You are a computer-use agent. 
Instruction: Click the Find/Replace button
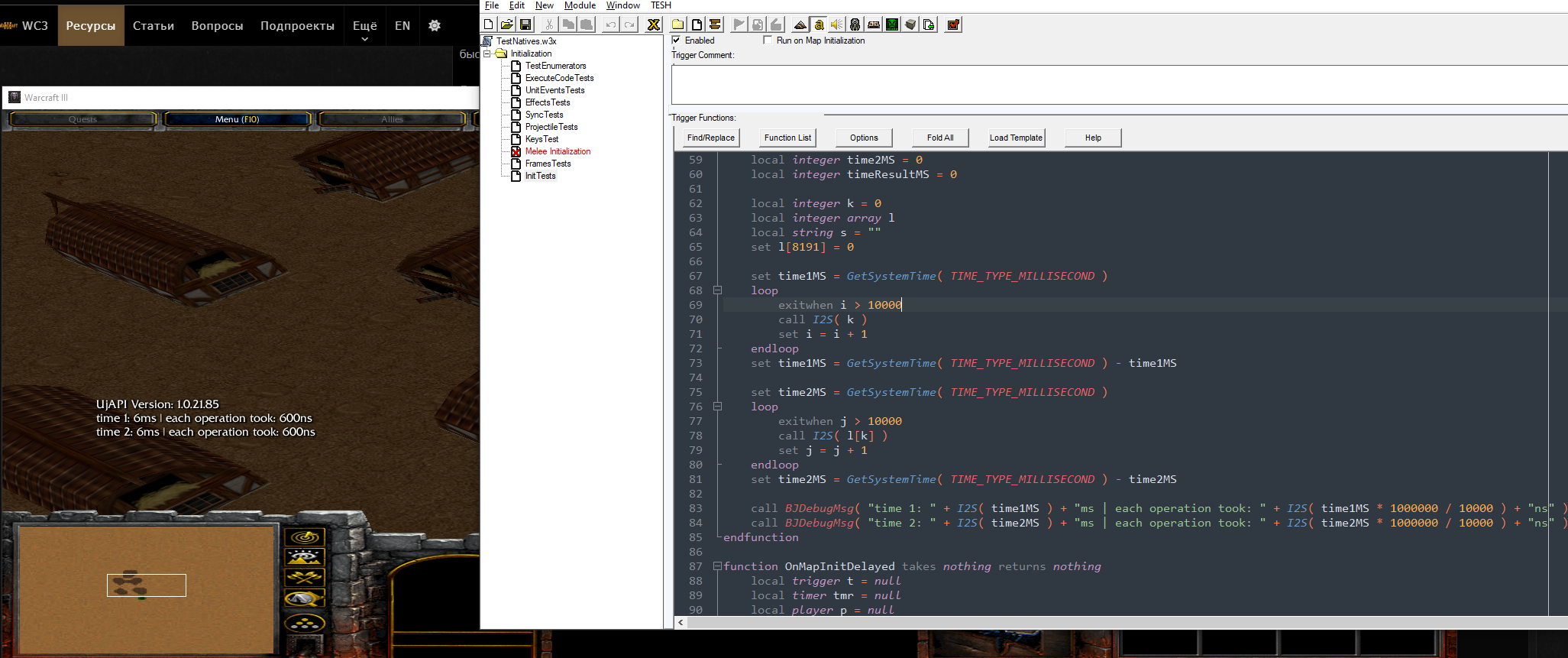click(710, 138)
